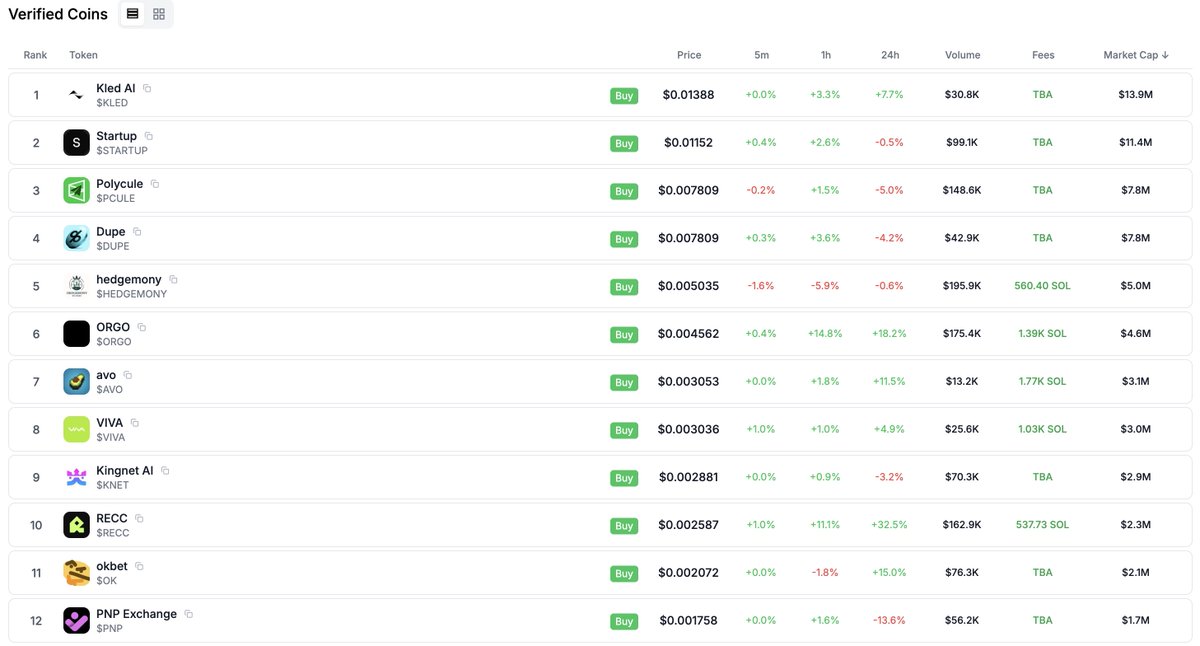
Task: Open the RECC token logo
Action: coord(77,525)
